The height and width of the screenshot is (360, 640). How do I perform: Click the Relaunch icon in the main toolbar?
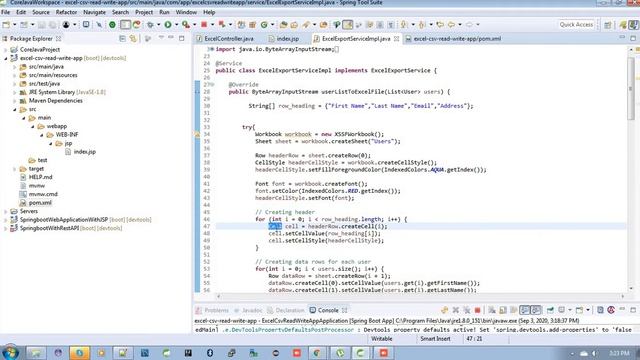pos(222,24)
